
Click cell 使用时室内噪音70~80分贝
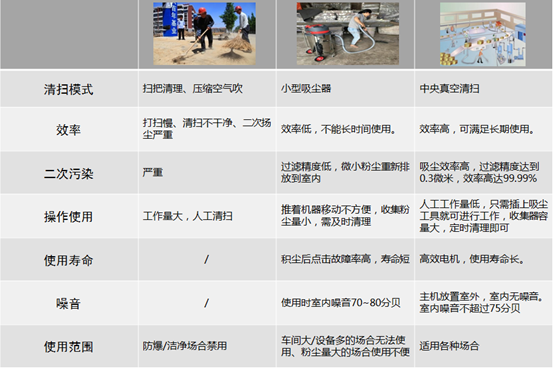(345, 303)
